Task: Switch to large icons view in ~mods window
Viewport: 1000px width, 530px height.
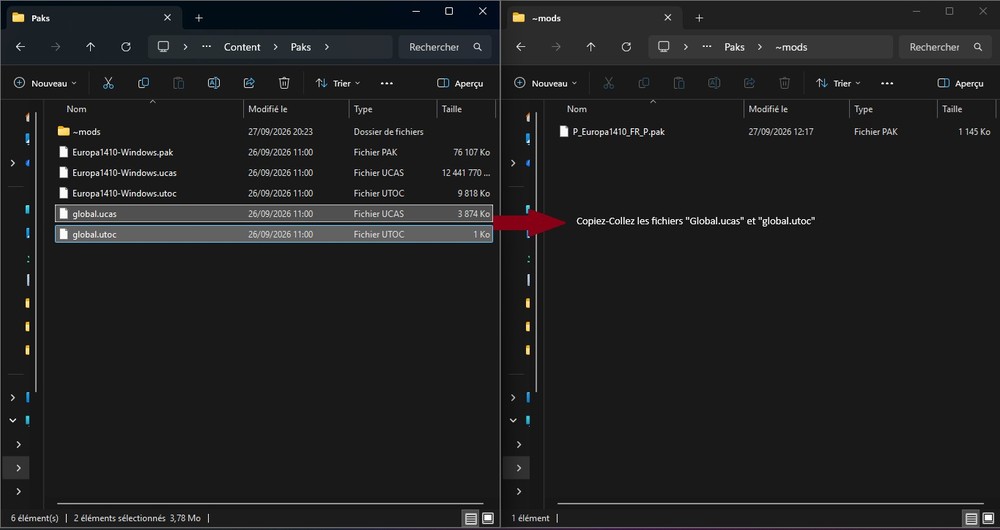Action: (x=988, y=519)
